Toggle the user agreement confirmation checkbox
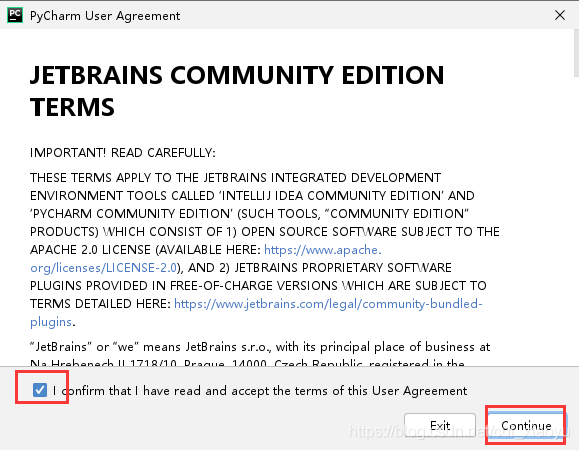This screenshot has width=579, height=450. [40, 390]
